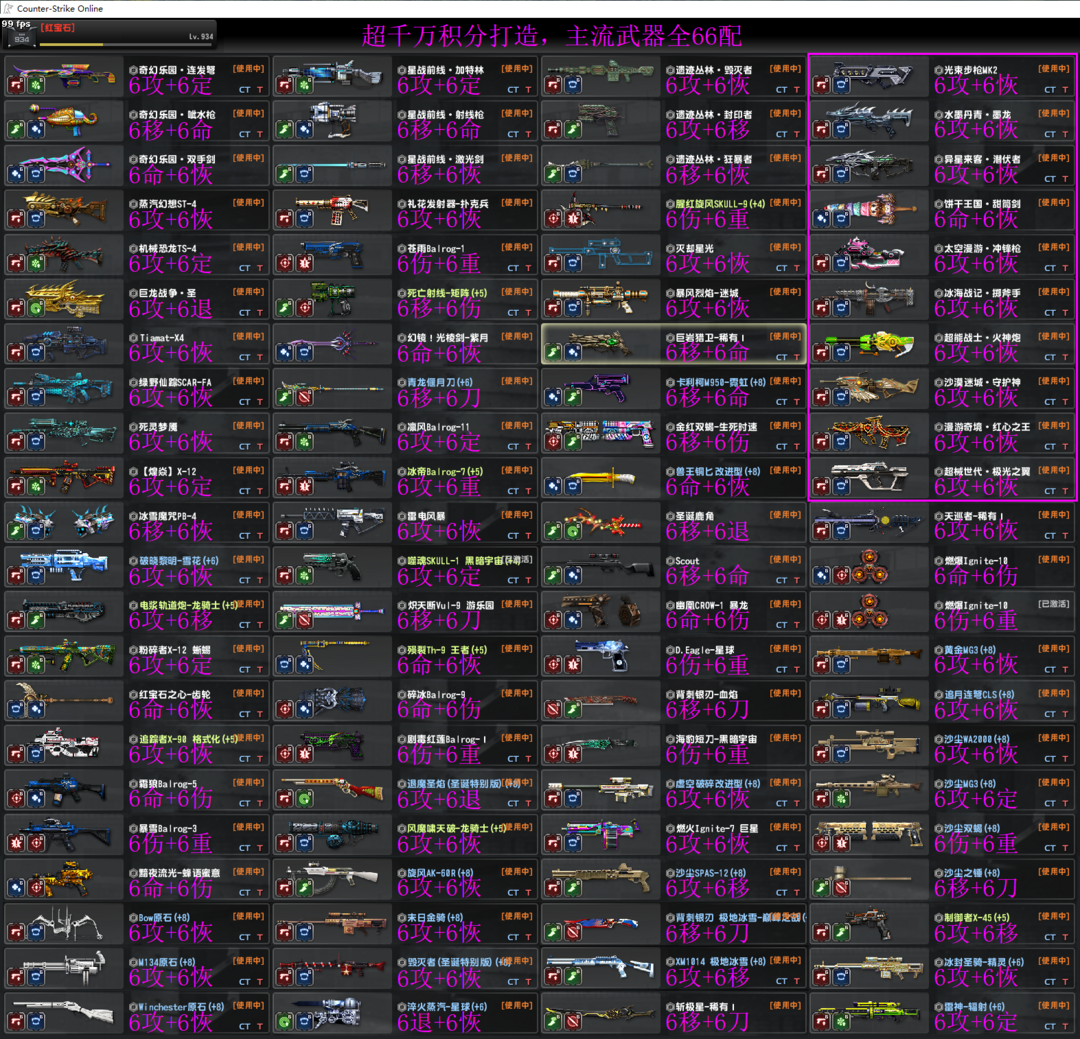Select the Bow原石 weapon thumbnail
Viewport: 1080px width, 1039px height.
(64, 923)
